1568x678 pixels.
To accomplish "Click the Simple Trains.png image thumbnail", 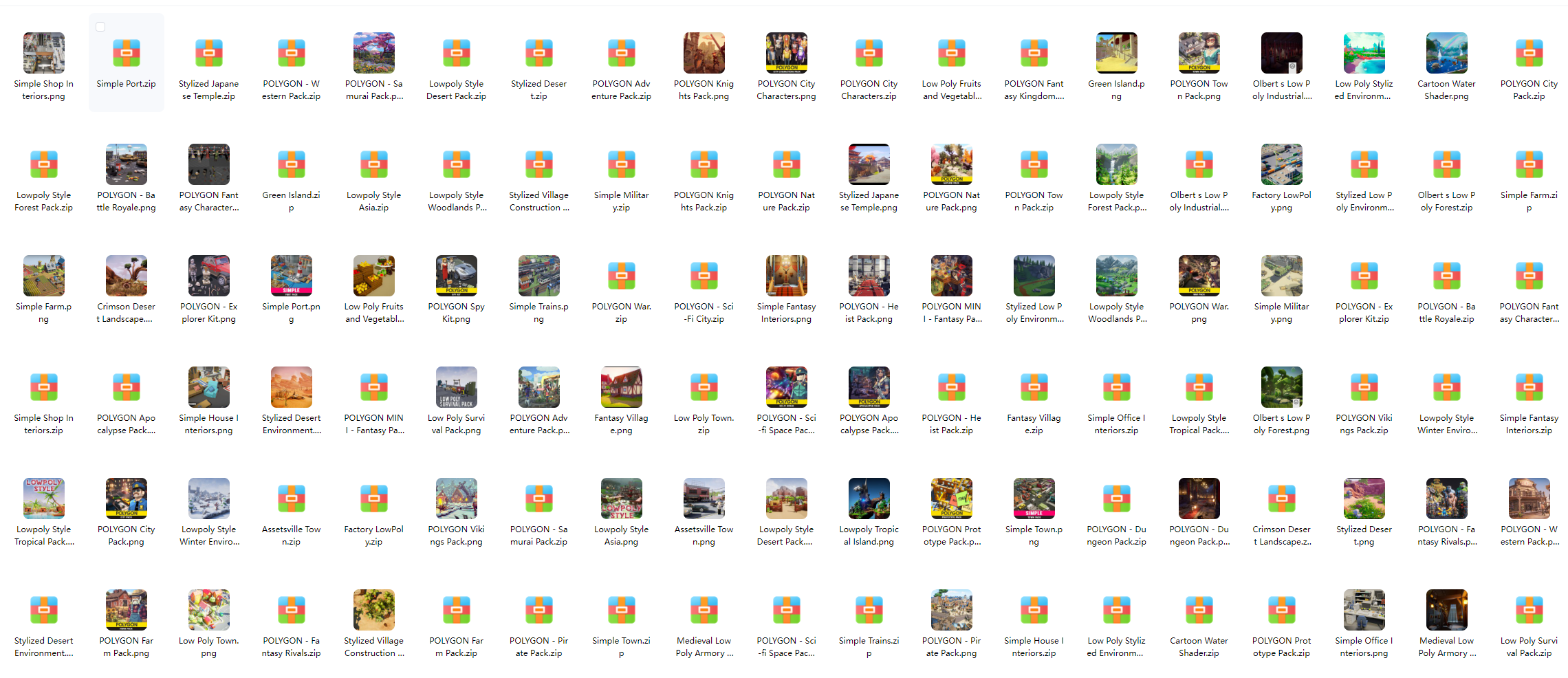I will tap(538, 276).
